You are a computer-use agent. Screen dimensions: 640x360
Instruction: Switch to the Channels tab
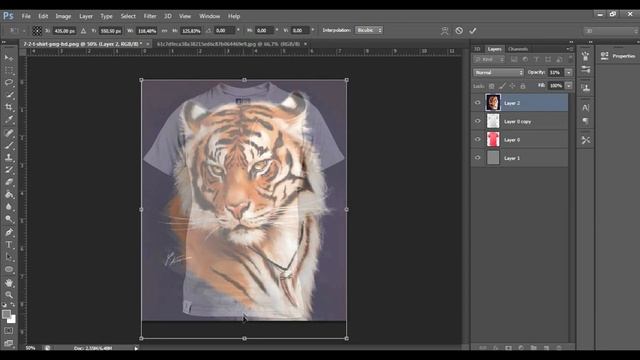[518, 49]
